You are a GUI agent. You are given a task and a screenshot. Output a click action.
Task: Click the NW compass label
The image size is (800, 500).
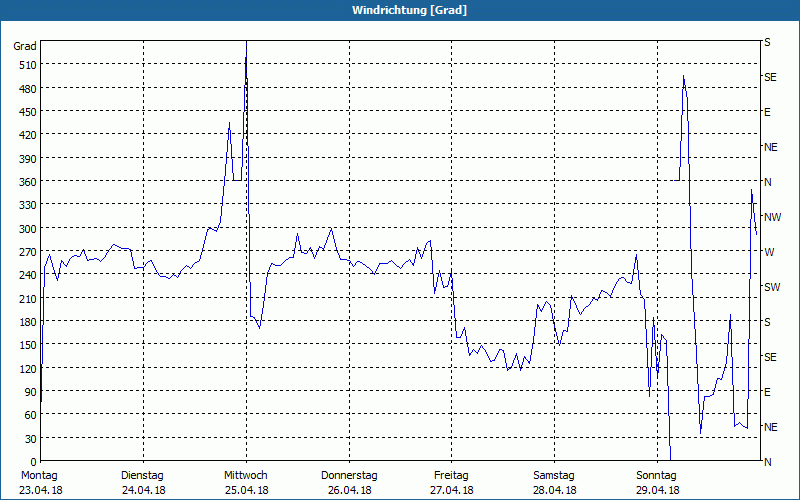pyautogui.click(x=772, y=217)
